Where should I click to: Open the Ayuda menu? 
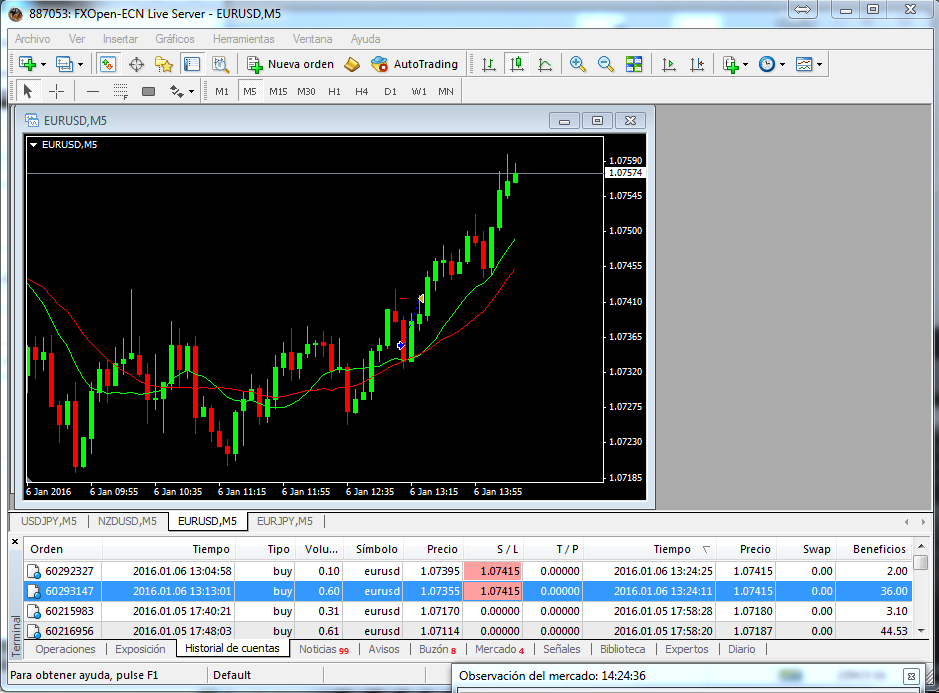365,39
